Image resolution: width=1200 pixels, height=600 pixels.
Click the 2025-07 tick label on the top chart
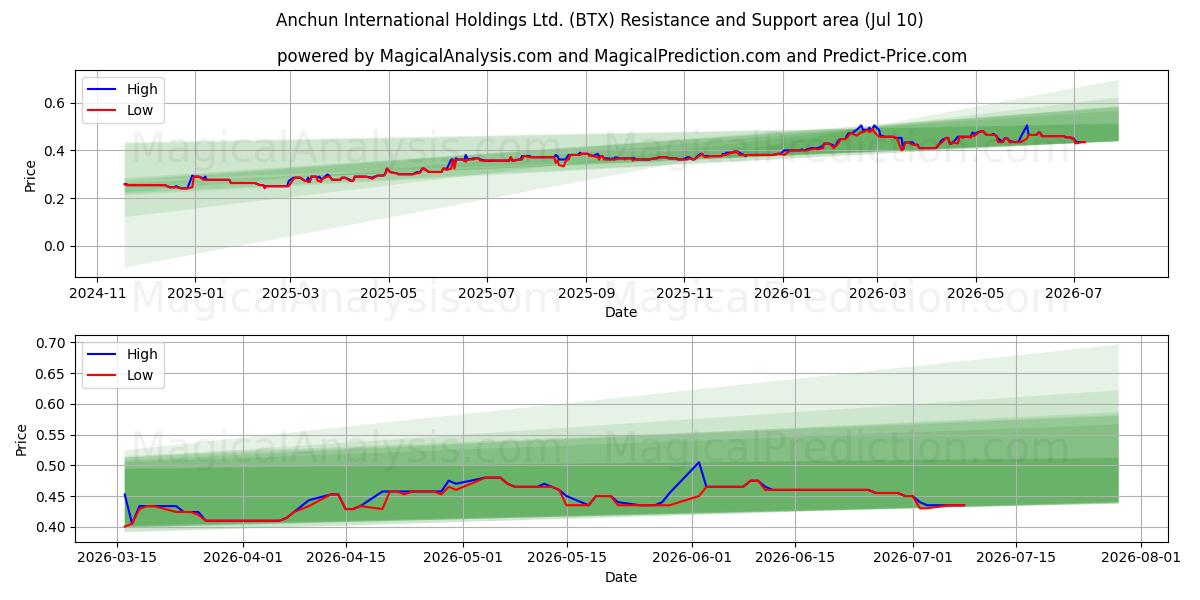click(486, 293)
